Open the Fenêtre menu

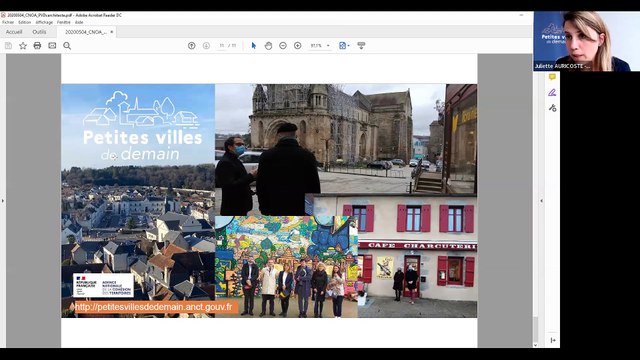point(64,22)
